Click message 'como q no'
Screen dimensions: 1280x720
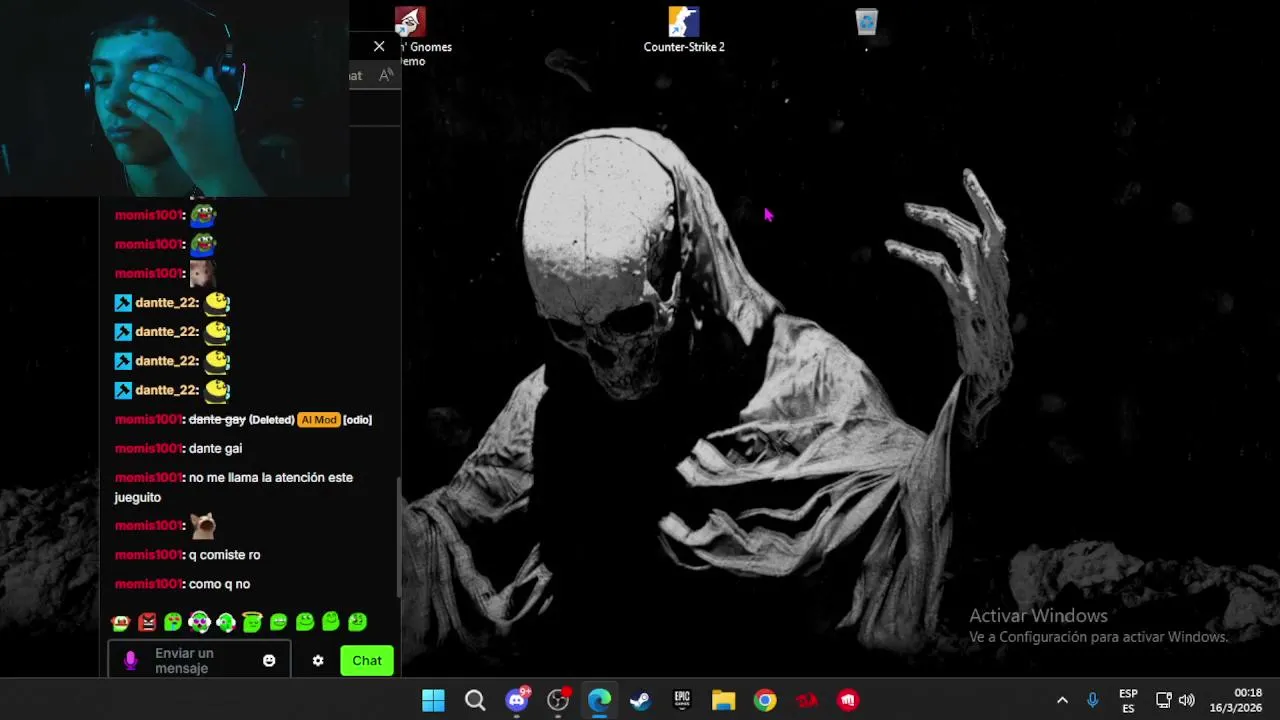pos(219,584)
